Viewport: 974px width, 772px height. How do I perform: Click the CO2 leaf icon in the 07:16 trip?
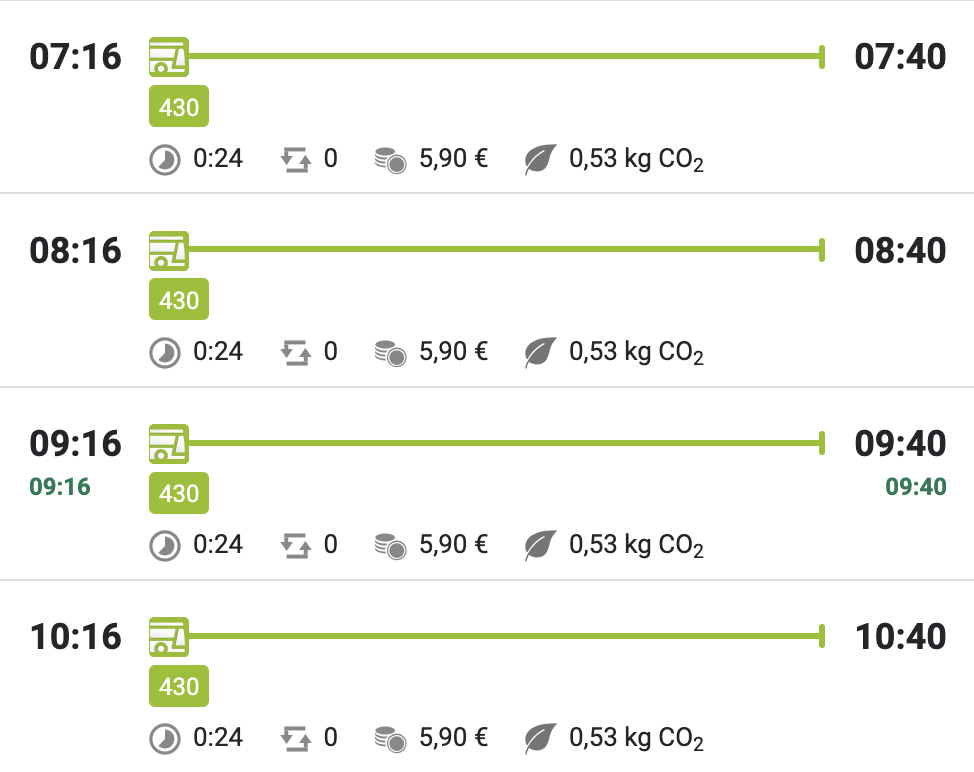[x=540, y=159]
